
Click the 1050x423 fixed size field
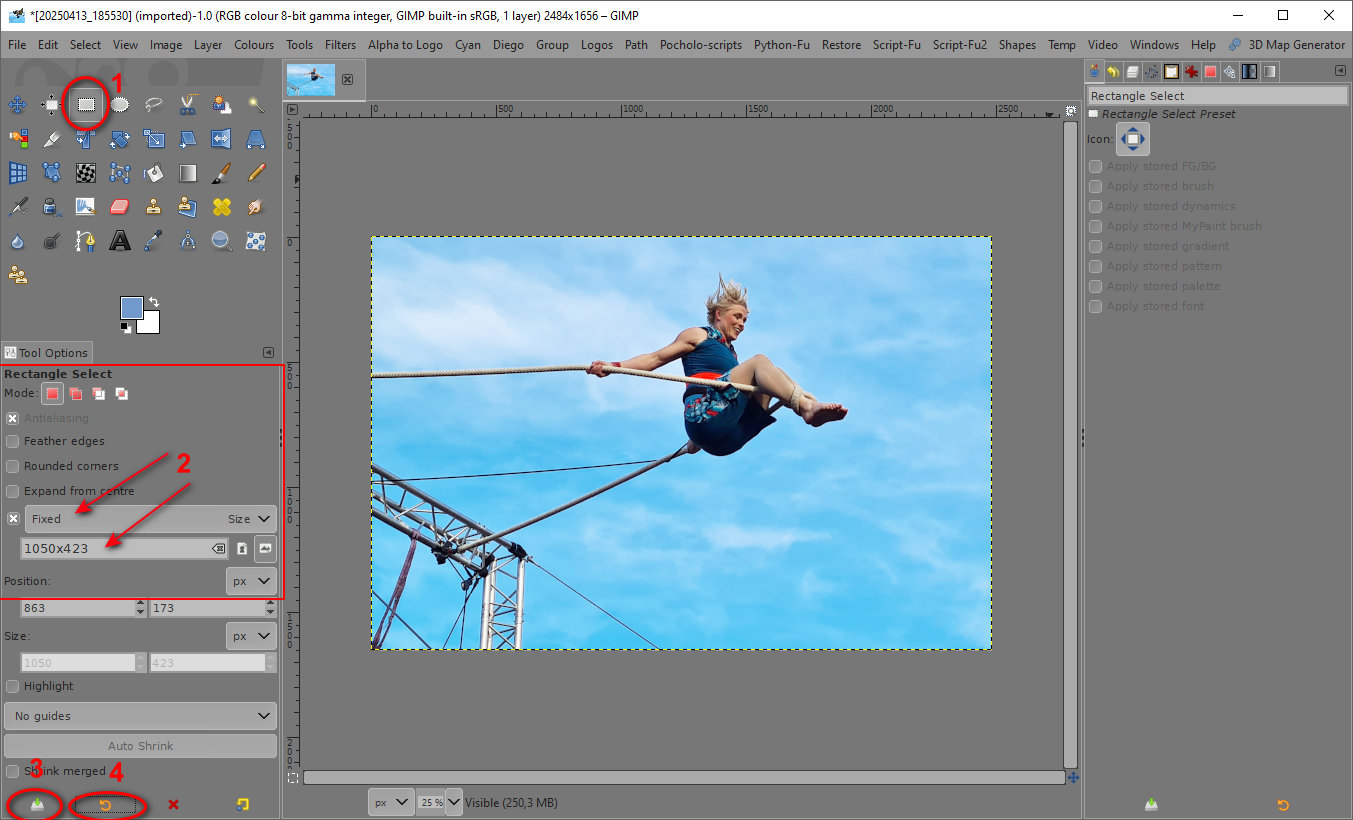115,548
